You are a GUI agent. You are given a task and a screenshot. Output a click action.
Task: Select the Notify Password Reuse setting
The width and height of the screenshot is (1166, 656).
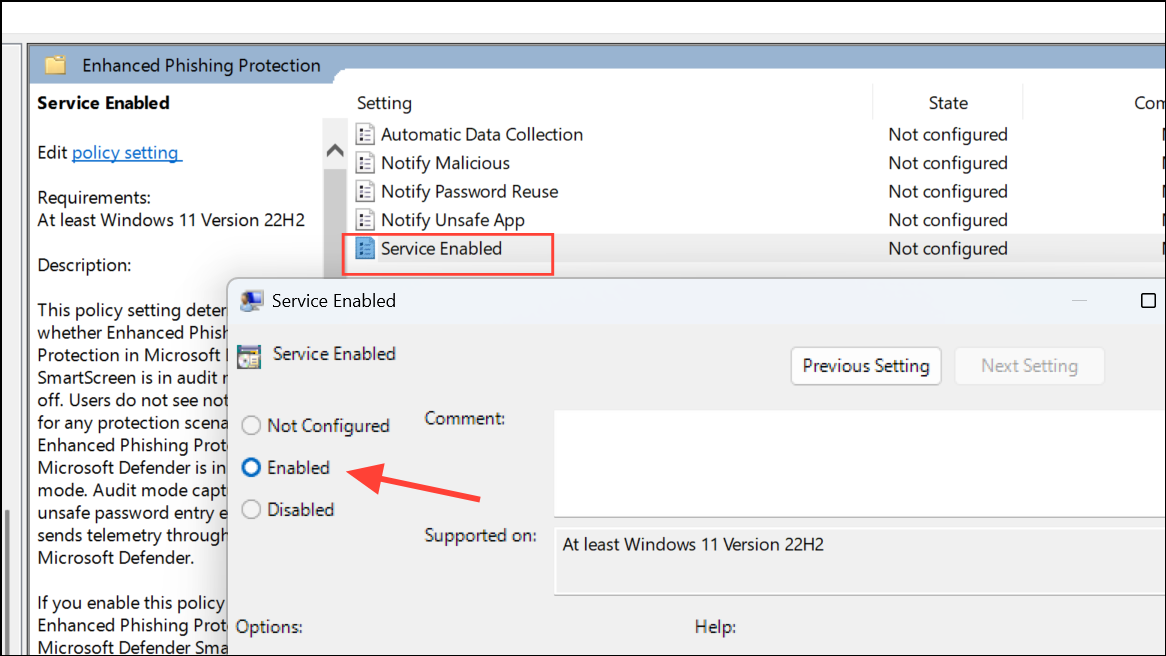(469, 192)
